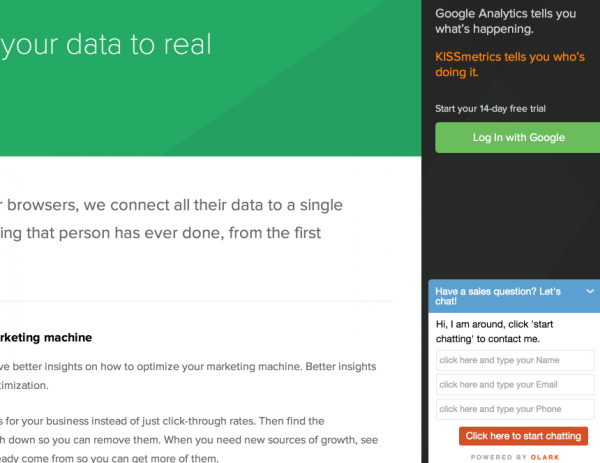The width and height of the screenshot is (600, 463).
Task: Click the 'just click-through rates' paragraph line
Action: [162, 421]
